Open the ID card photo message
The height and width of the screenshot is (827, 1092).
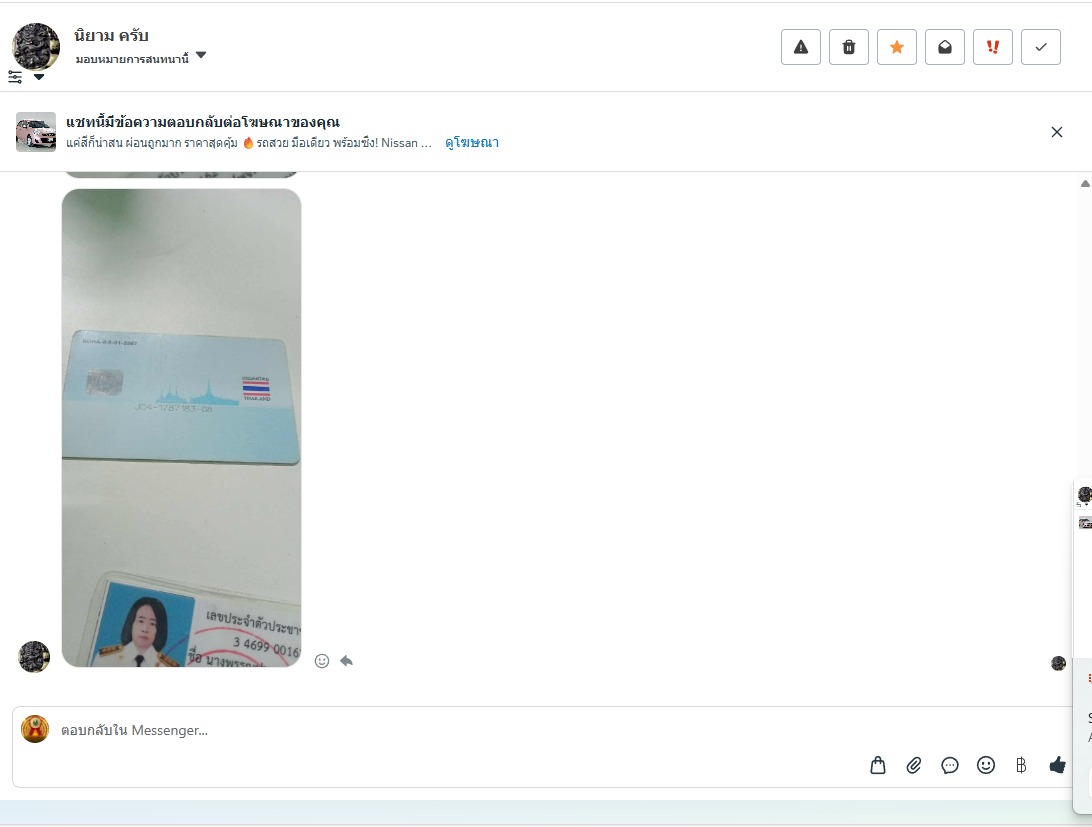pyautogui.click(x=182, y=428)
